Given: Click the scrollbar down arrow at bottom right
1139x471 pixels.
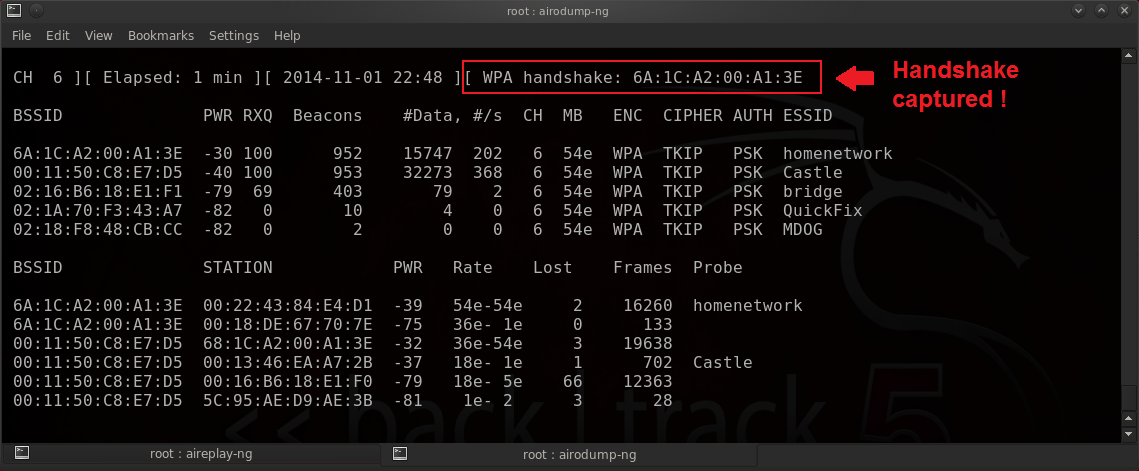Looking at the screenshot, I should pyautogui.click(x=1130, y=432).
